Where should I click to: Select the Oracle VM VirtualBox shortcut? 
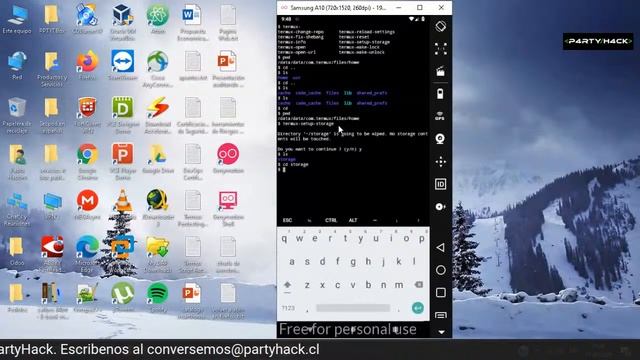tap(122, 22)
